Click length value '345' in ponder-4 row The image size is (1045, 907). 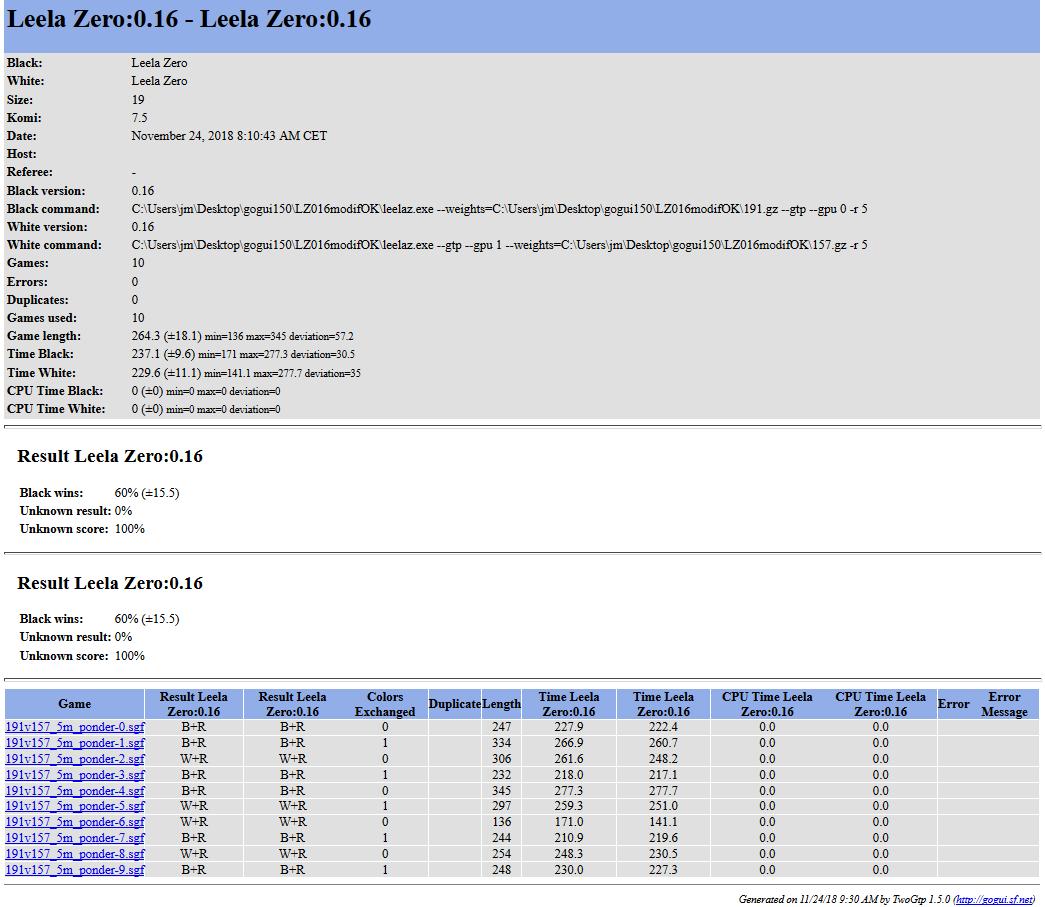coord(501,791)
